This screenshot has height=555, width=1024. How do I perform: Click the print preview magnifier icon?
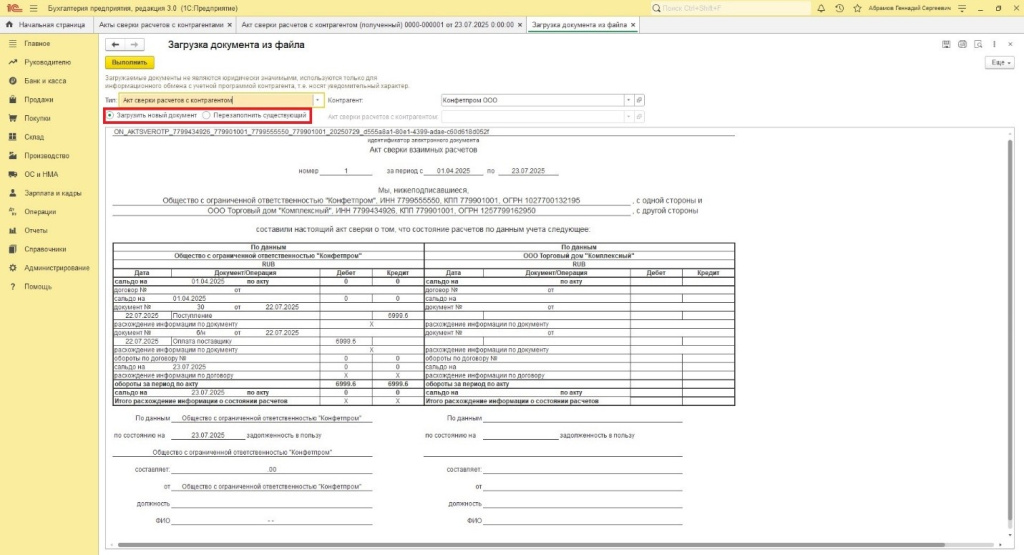(x=977, y=44)
